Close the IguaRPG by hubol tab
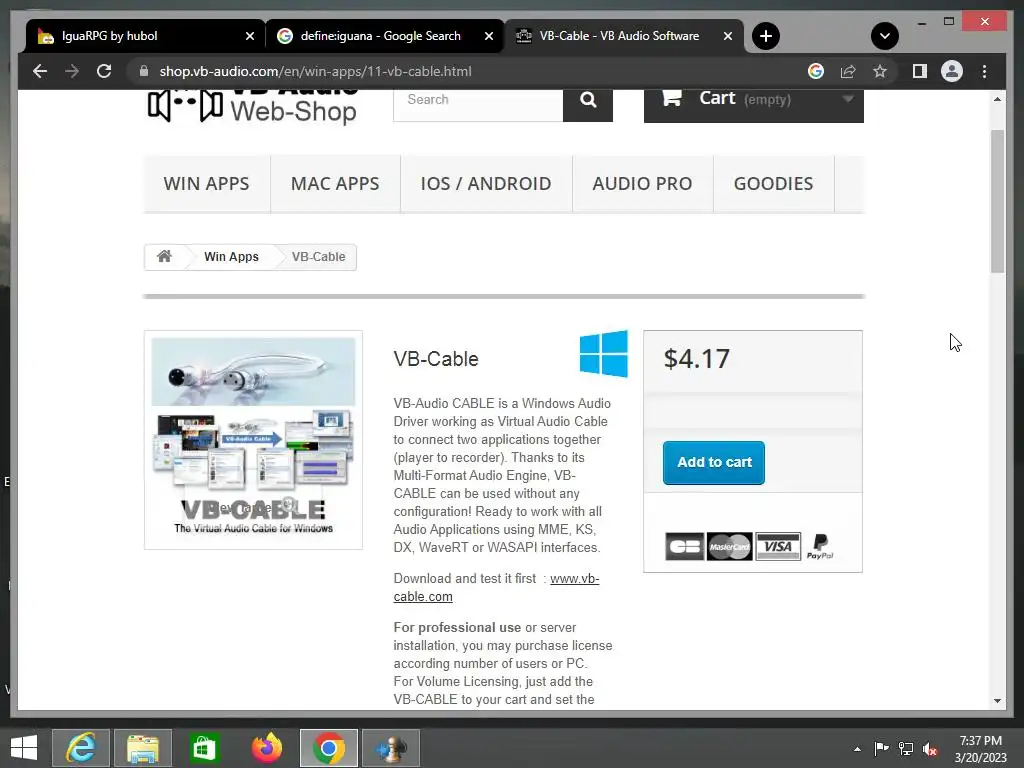Viewport: 1024px width, 768px height. click(x=249, y=36)
